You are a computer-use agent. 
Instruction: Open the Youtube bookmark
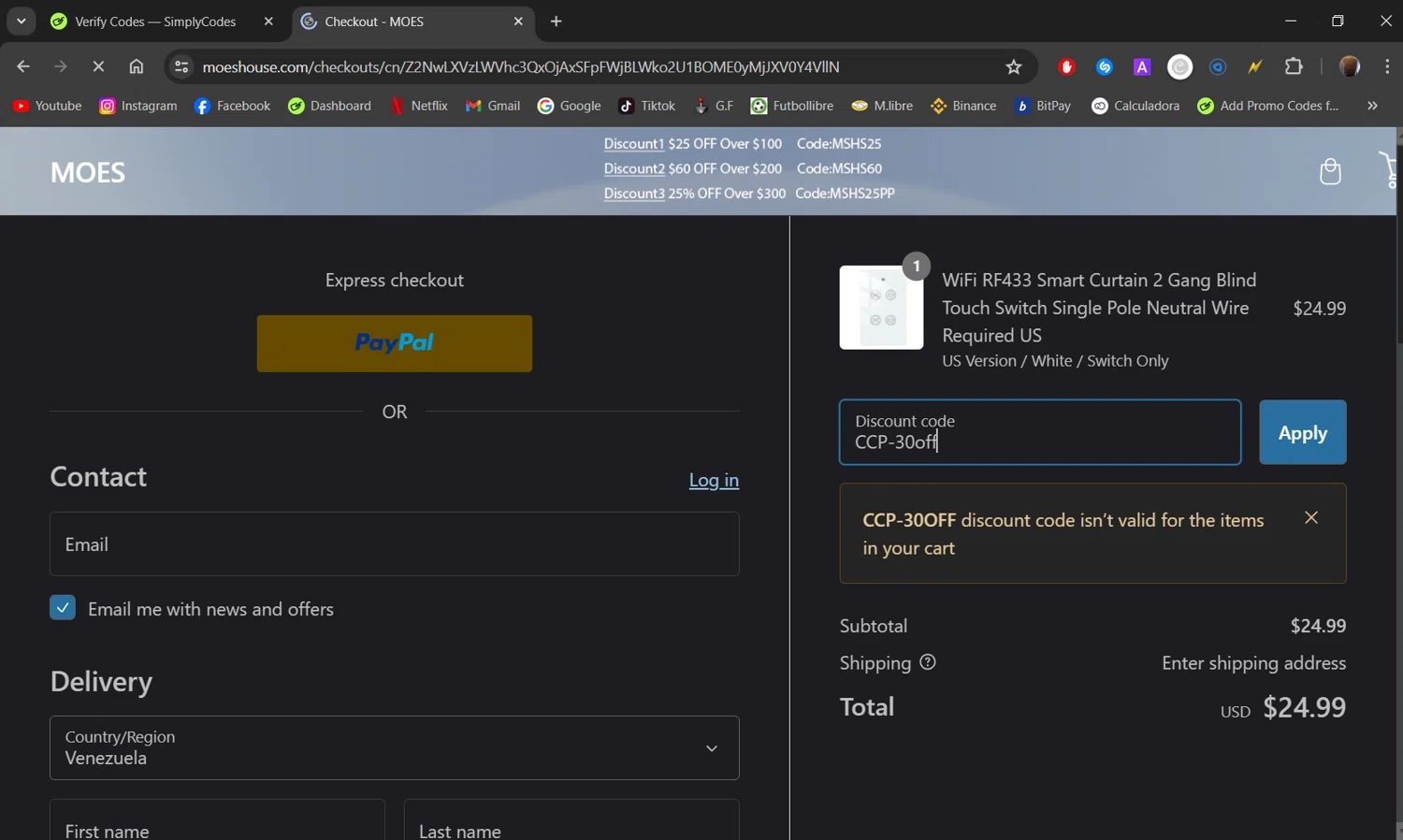click(47, 106)
